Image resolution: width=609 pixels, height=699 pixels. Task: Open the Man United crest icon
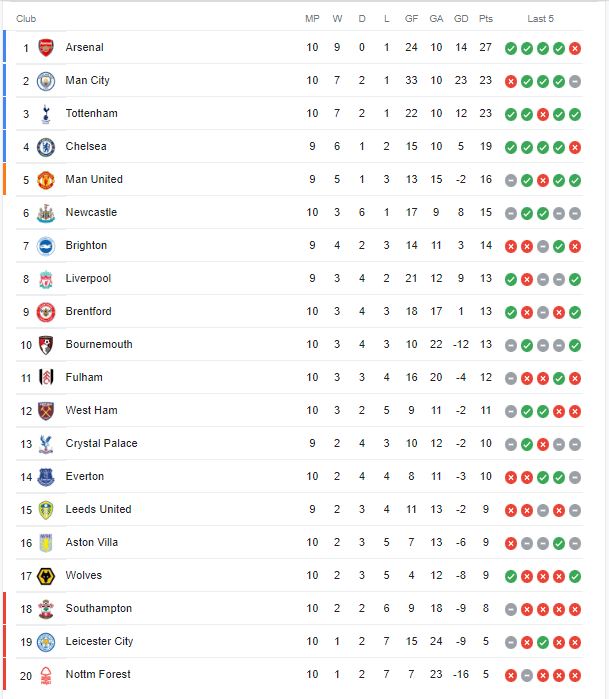45,179
